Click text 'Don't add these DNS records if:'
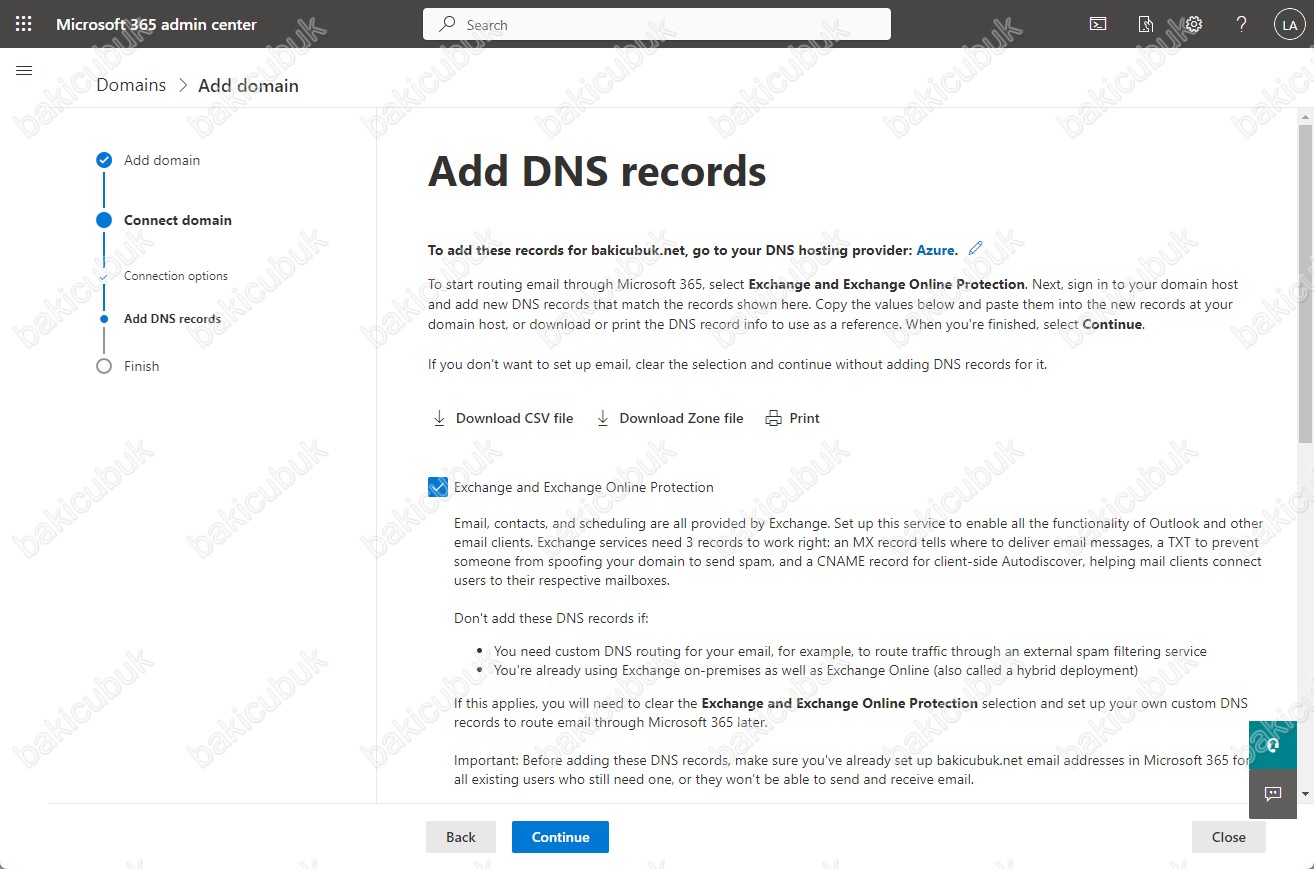 551,618
